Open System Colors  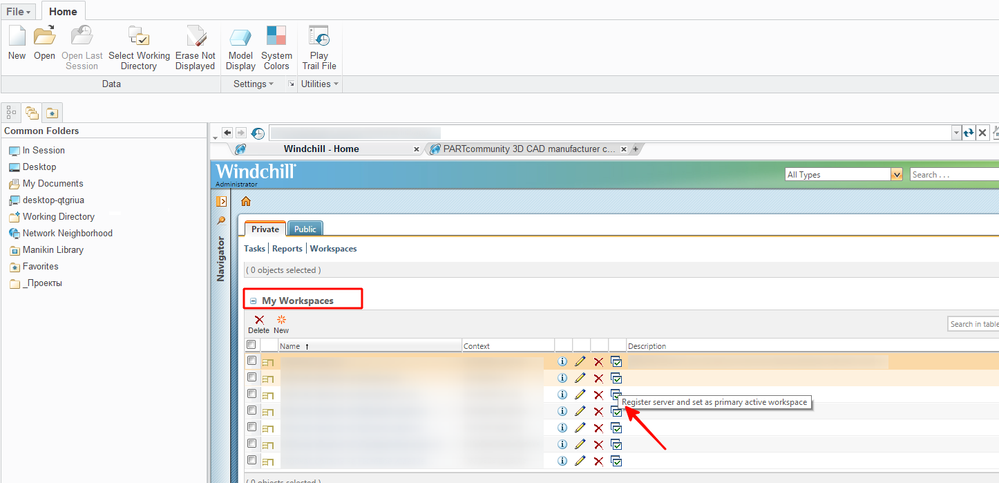coord(277,48)
